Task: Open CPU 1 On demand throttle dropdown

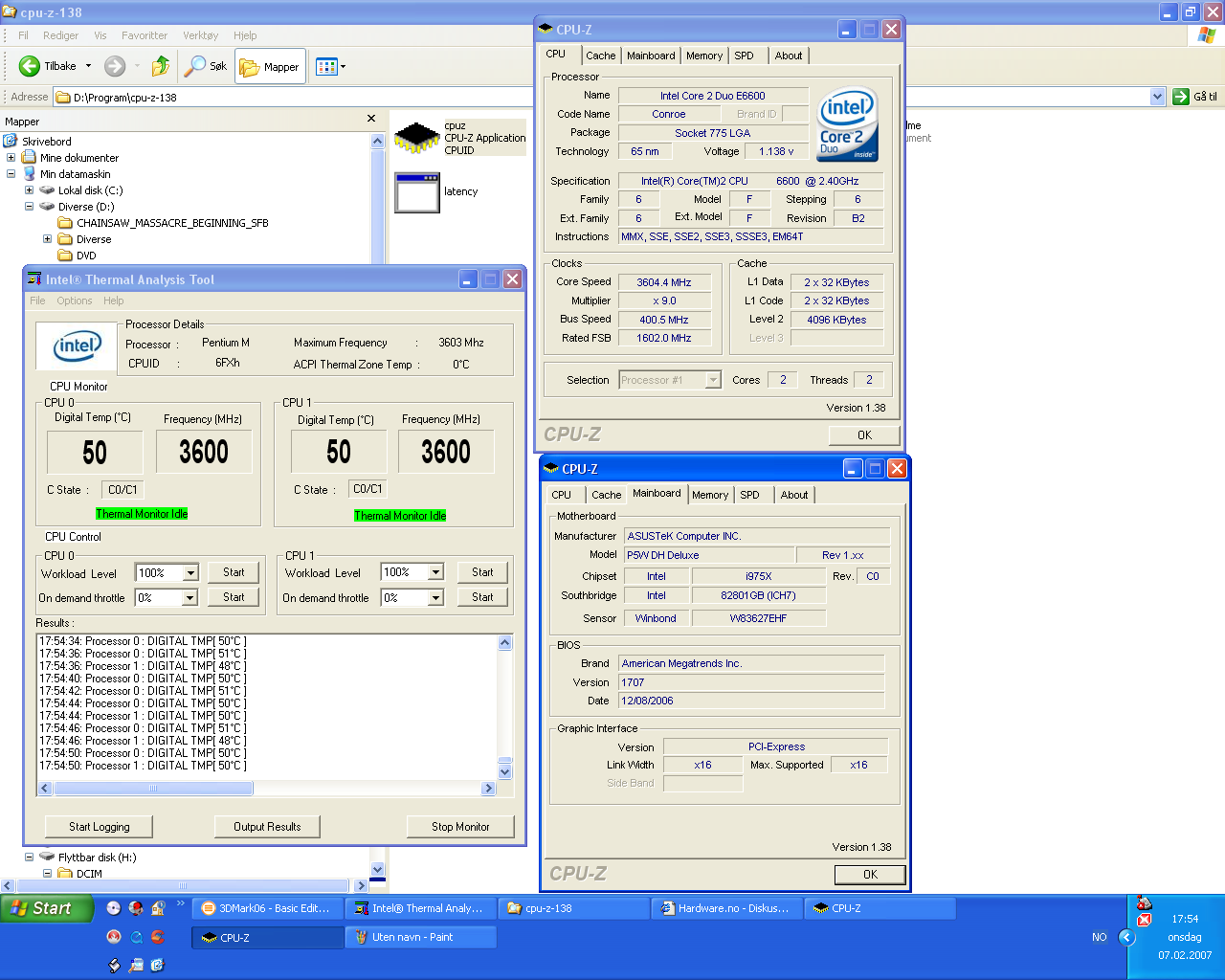Action: pyautogui.click(x=435, y=598)
